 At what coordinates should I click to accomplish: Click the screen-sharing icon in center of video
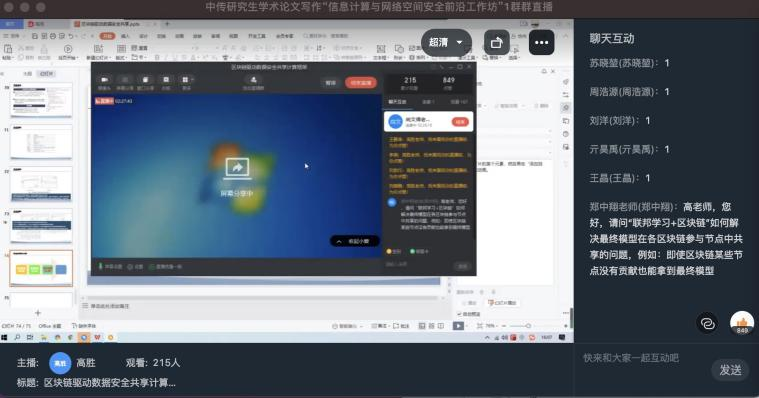[x=237, y=168]
